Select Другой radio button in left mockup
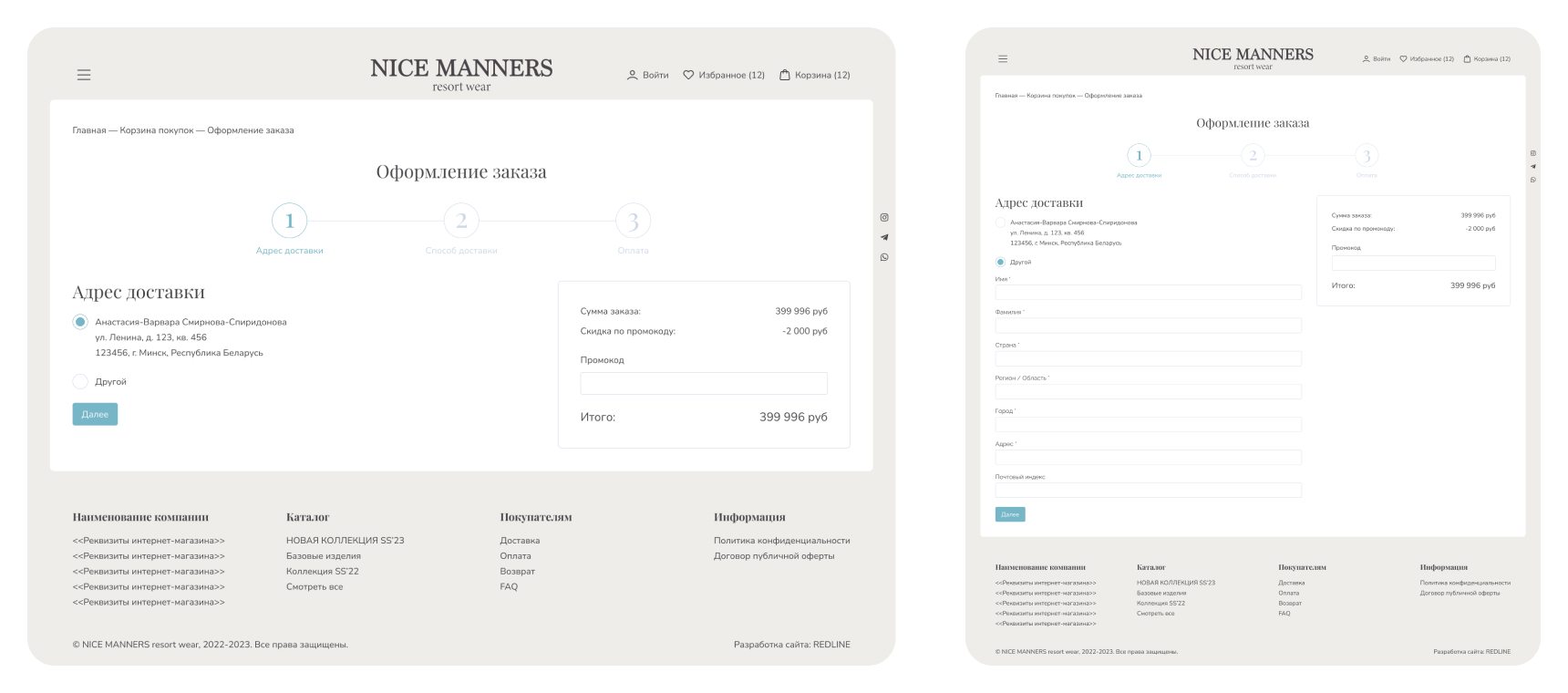The width and height of the screenshot is (1568, 693). pyautogui.click(x=80, y=381)
